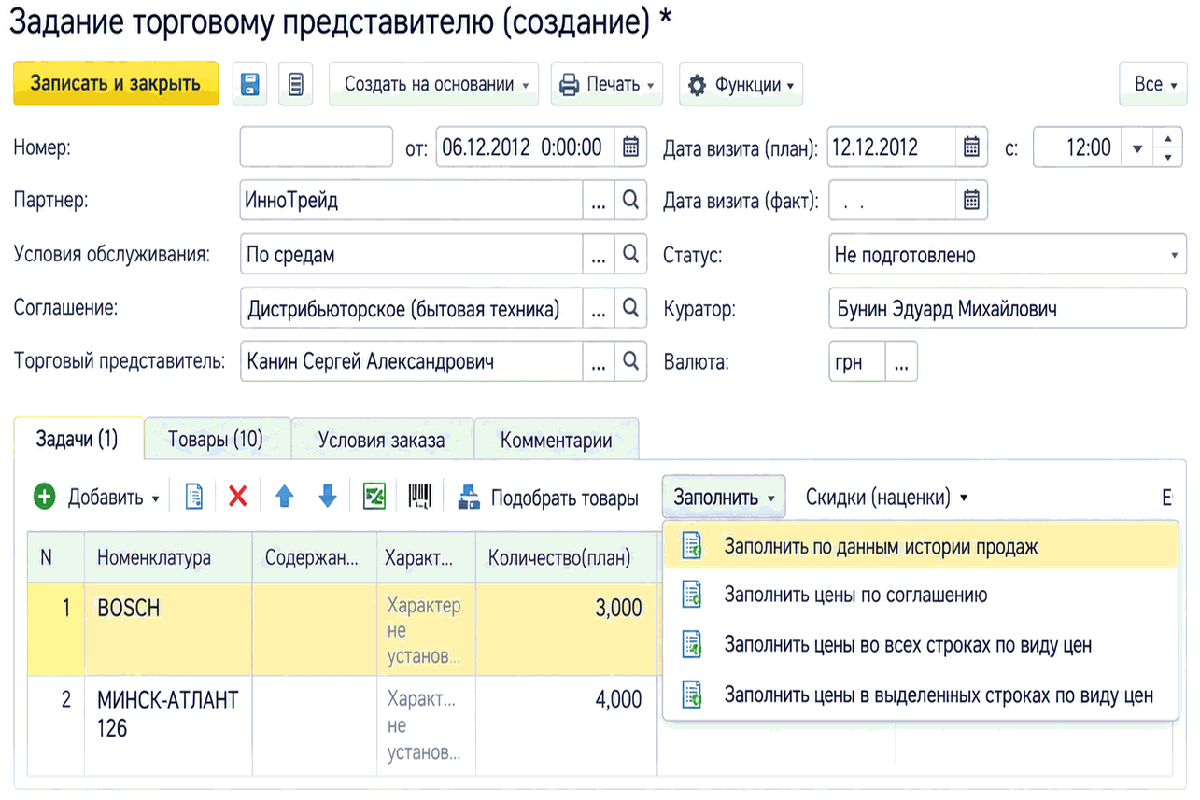This screenshot has width=1200, height=800.
Task: Click ellipsis button of Соглашение field
Action: pyautogui.click(x=599, y=308)
